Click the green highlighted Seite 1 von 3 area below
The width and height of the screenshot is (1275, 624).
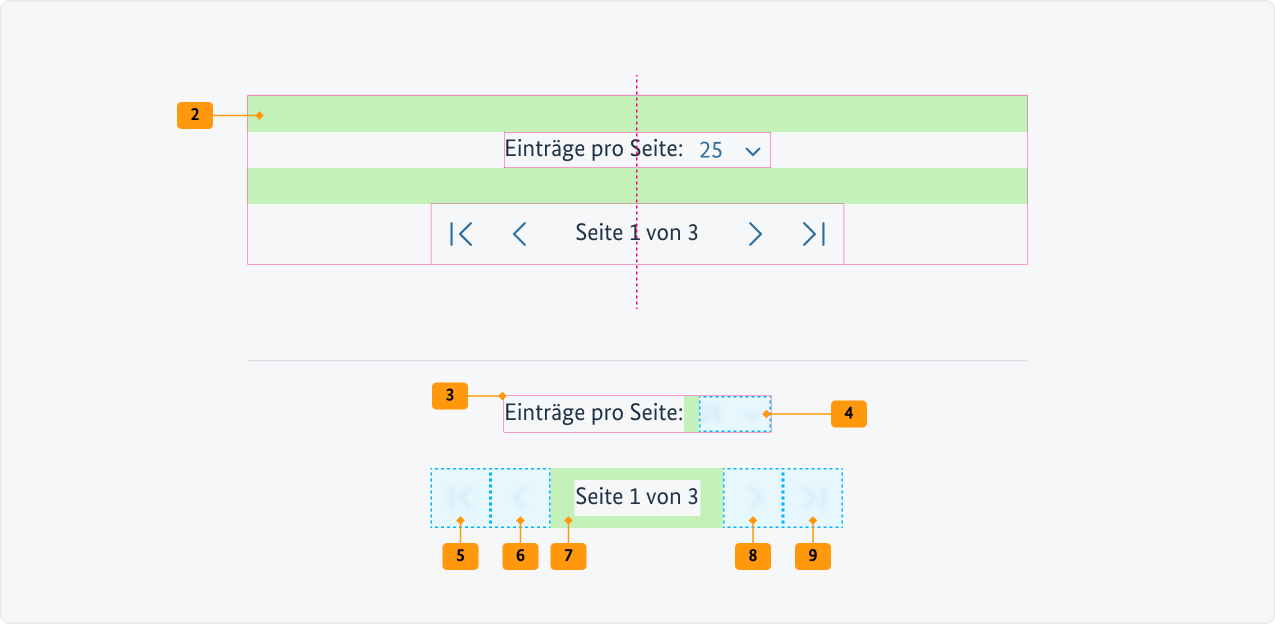tap(636, 495)
